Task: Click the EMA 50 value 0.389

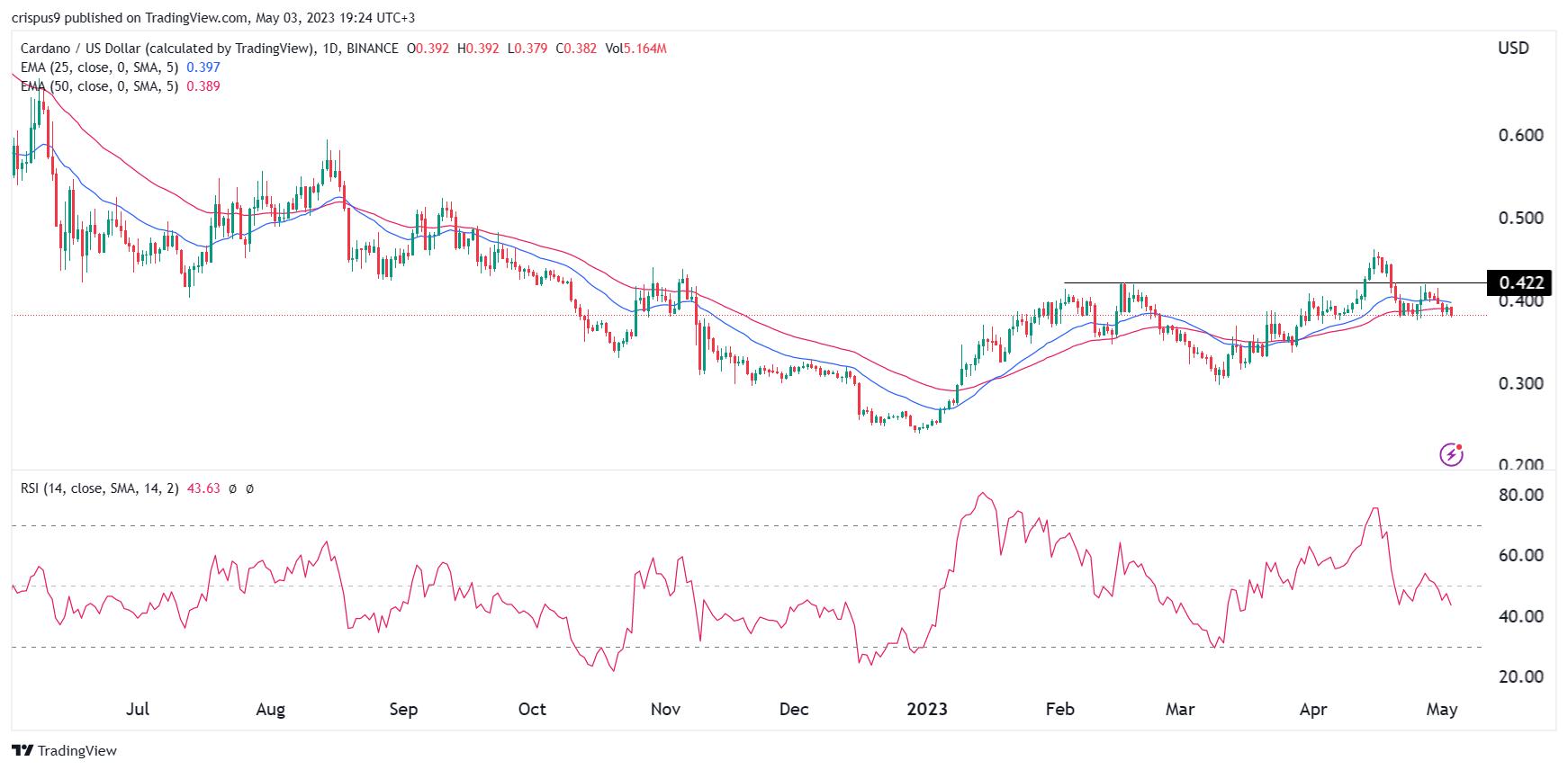Action: [203, 86]
